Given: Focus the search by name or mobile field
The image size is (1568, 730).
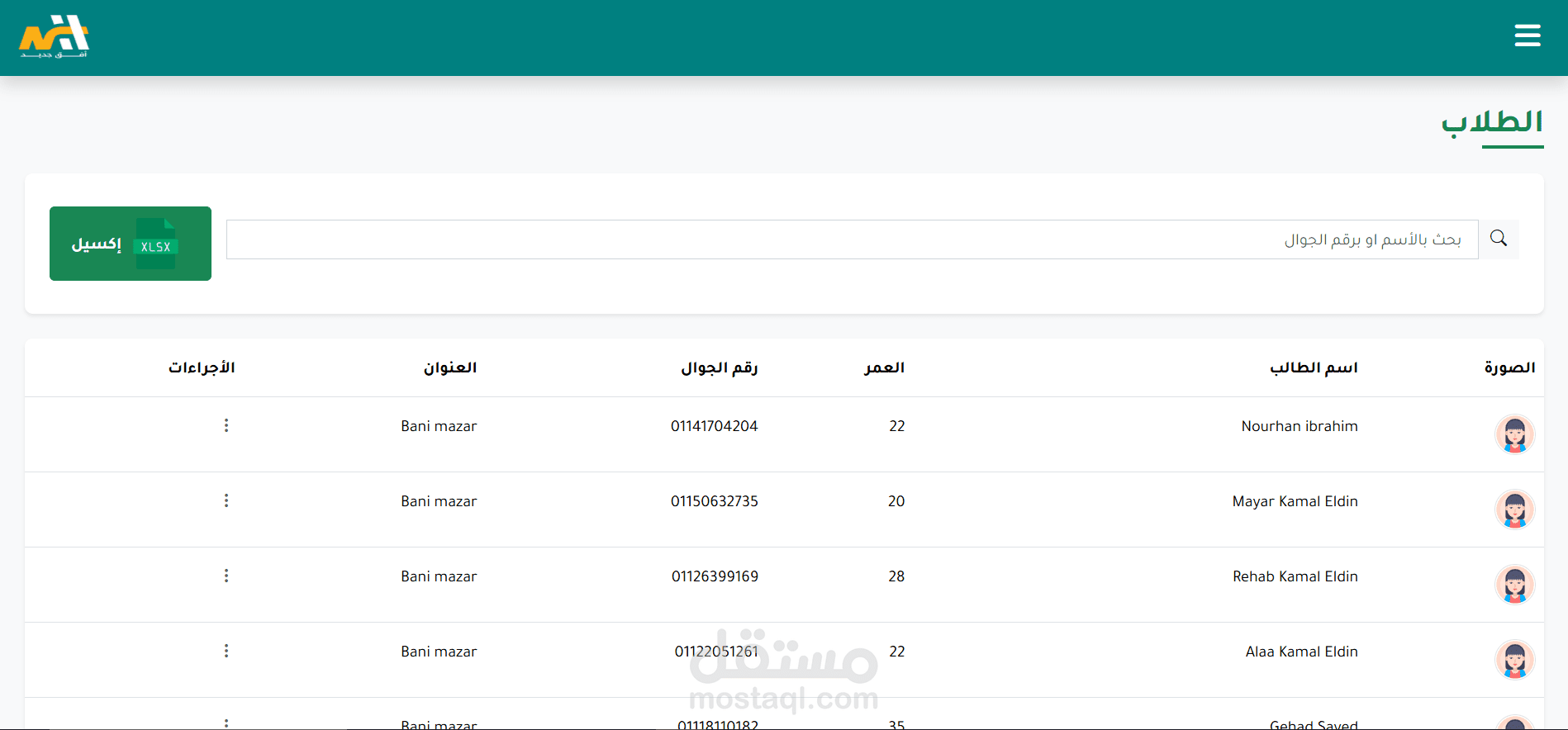Looking at the screenshot, I should 853,239.
